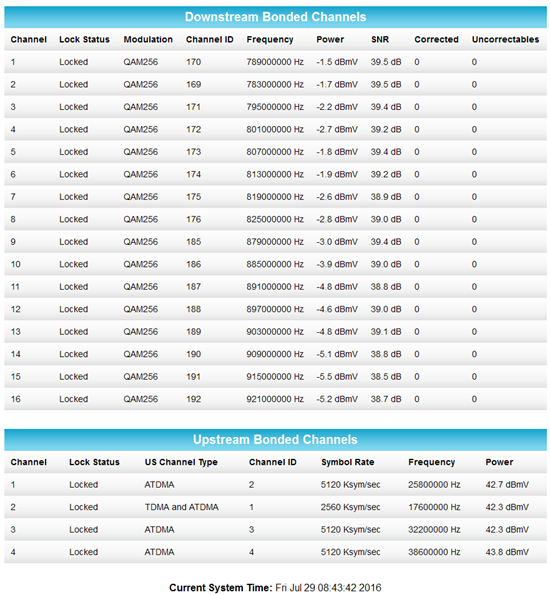This screenshot has width=550, height=595.
Task: Select downstream Channel ID 176 cell
Action: click(193, 219)
